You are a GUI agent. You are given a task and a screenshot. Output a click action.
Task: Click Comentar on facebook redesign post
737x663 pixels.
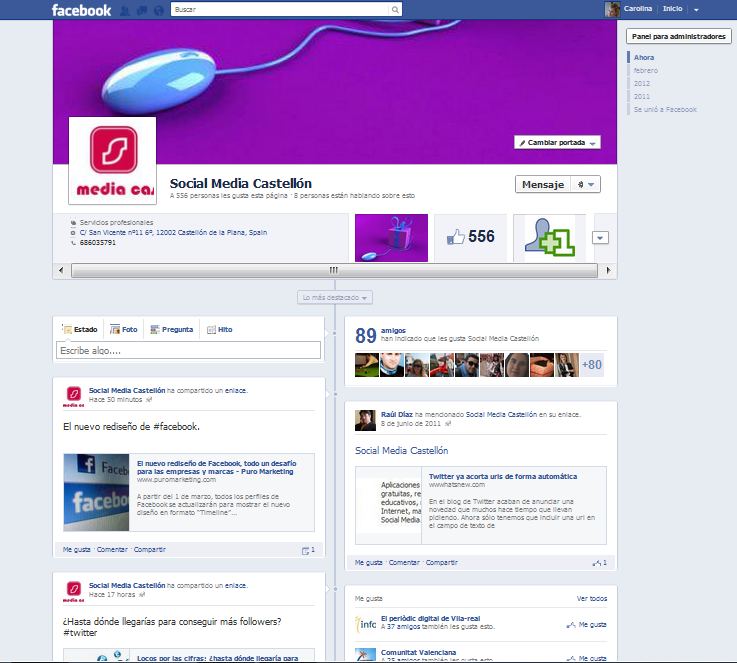click(112, 549)
